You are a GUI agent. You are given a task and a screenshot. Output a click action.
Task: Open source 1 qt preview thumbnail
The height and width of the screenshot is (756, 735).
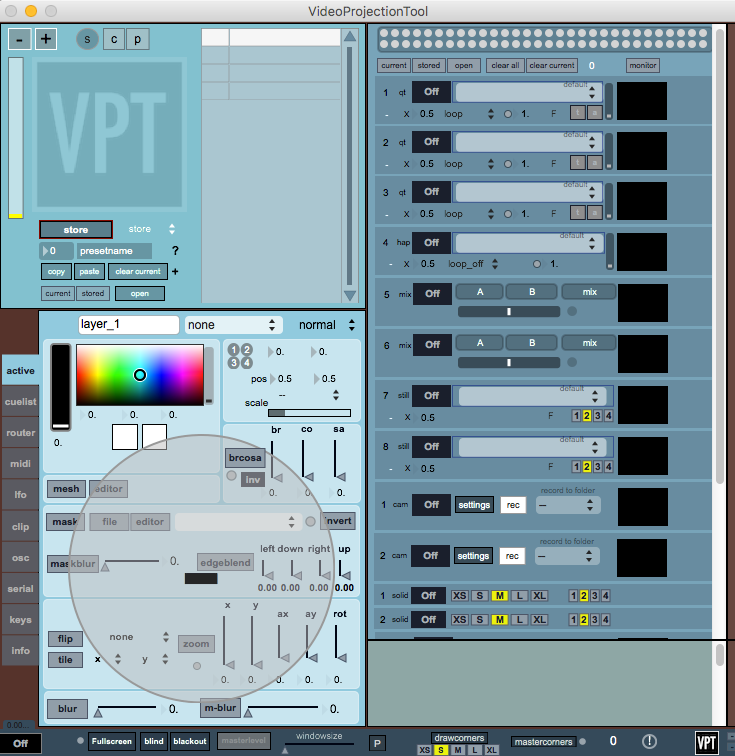click(642, 101)
